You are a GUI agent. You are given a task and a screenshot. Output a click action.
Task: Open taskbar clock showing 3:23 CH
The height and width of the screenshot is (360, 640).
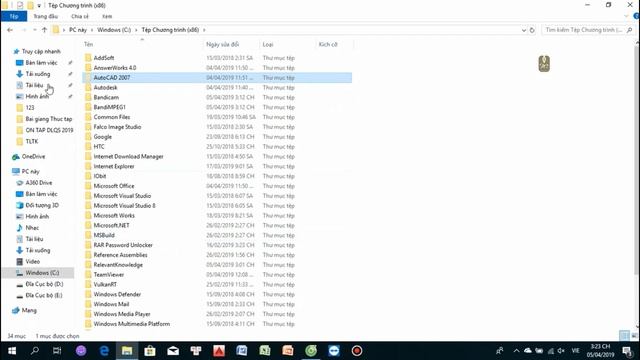(x=600, y=351)
